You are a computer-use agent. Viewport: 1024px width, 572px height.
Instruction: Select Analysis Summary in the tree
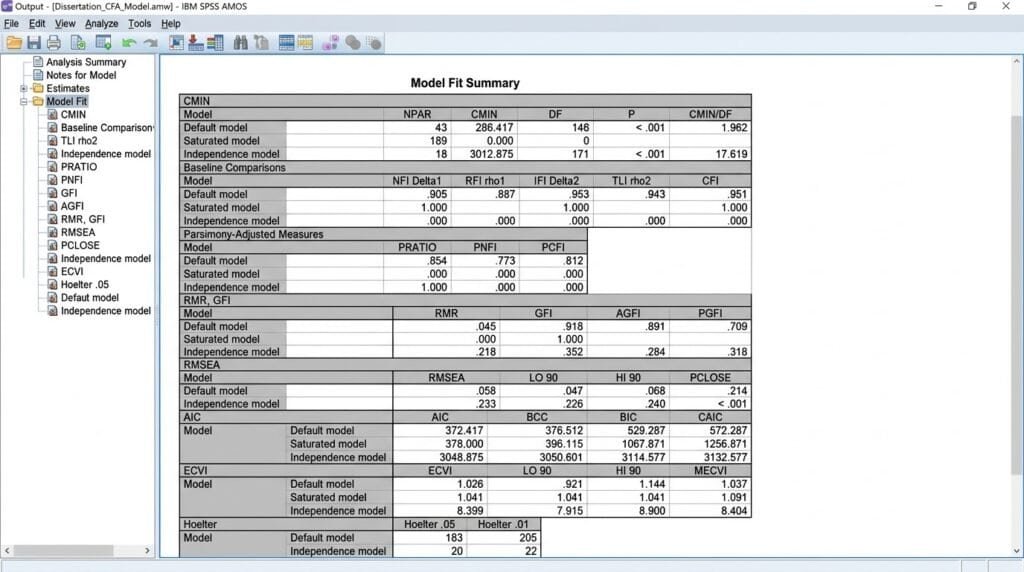[x=86, y=62]
